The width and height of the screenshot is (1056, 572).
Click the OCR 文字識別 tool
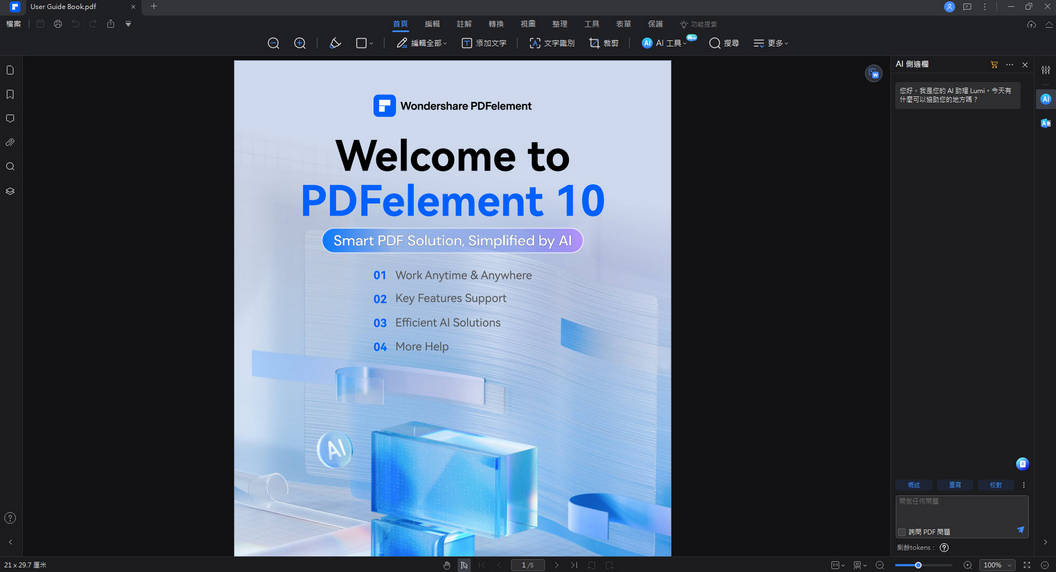552,44
